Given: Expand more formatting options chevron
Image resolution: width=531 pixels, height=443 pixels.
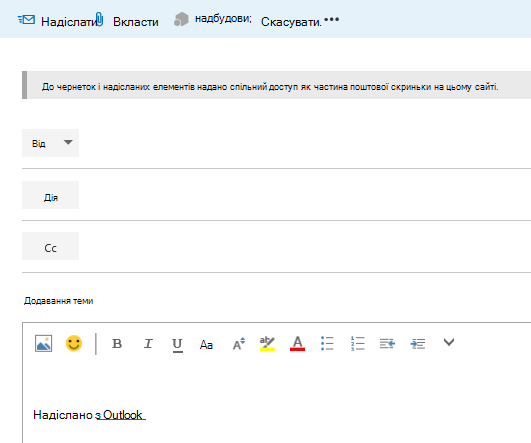Looking at the screenshot, I should pos(449,342).
